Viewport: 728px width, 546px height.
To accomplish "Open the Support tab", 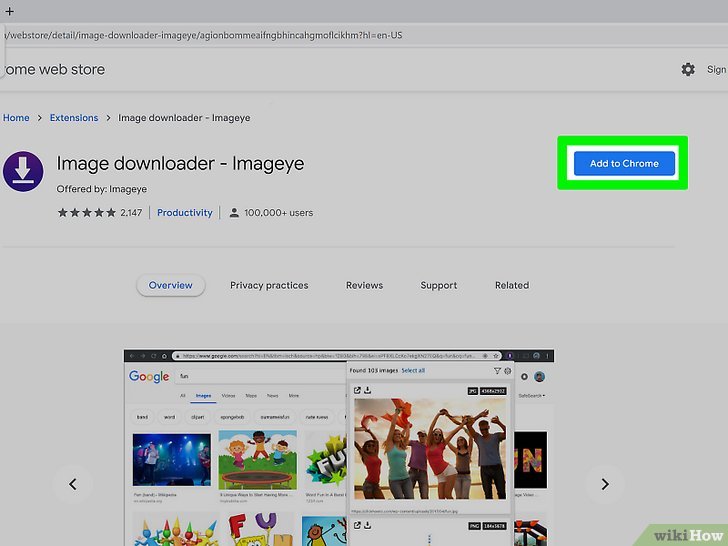I will pos(439,286).
